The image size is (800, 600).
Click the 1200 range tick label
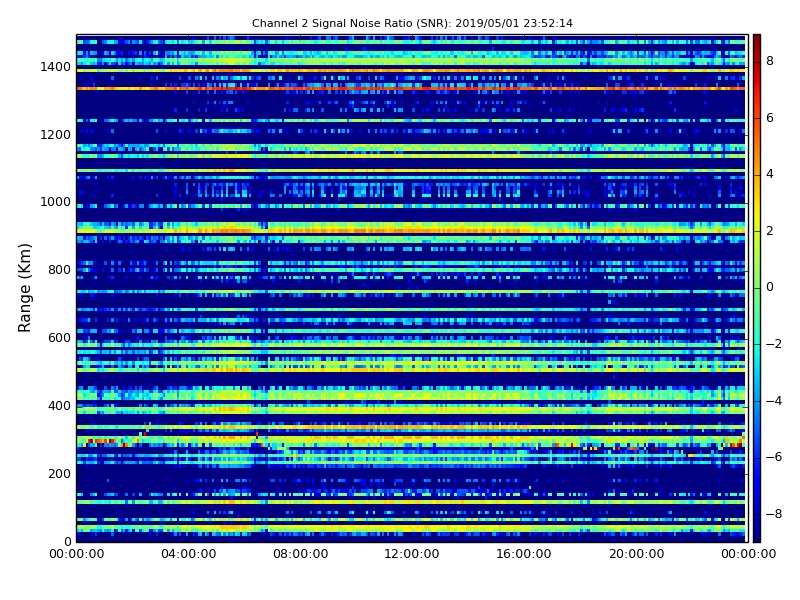(x=55, y=135)
